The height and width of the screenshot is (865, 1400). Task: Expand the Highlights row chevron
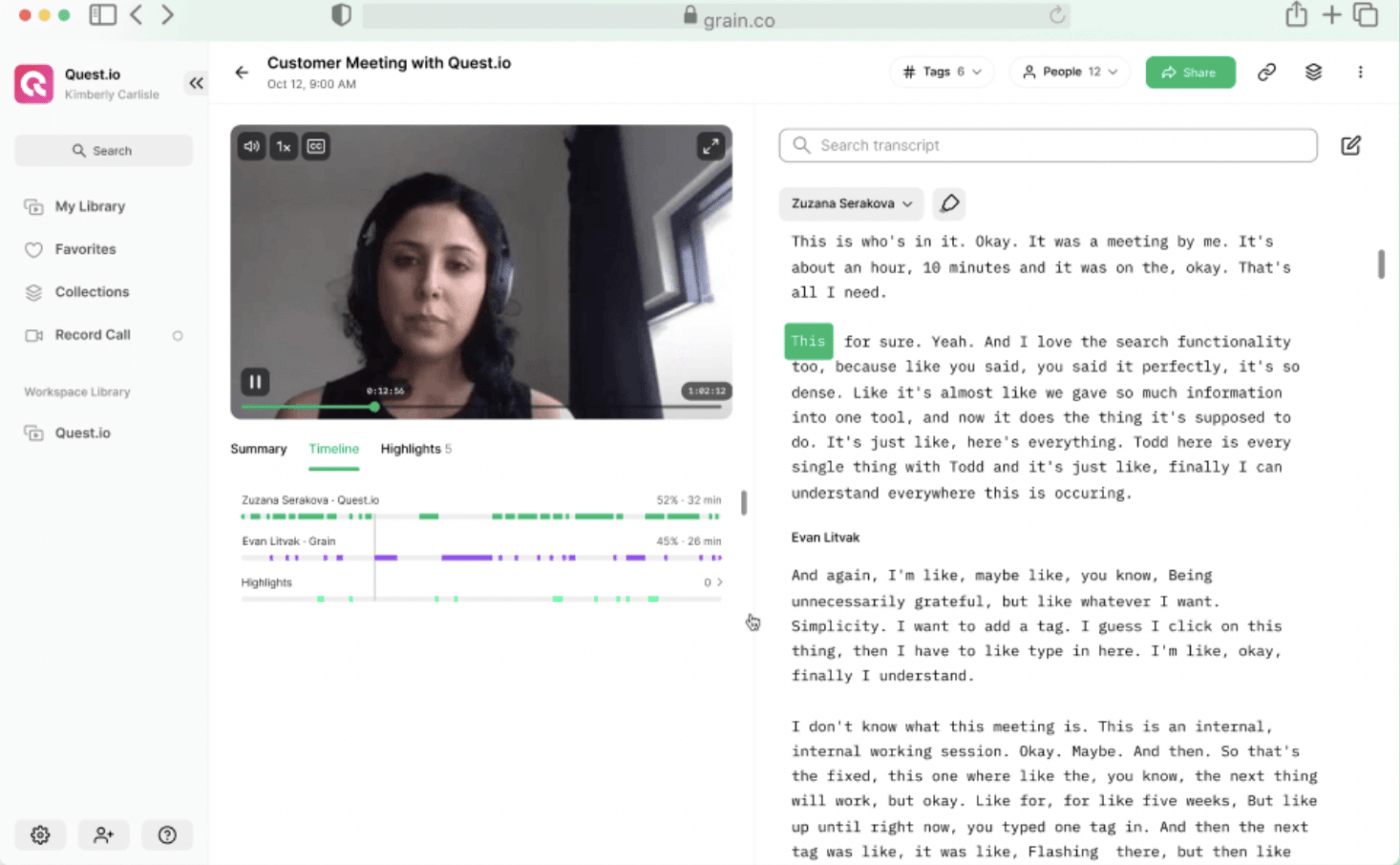720,582
